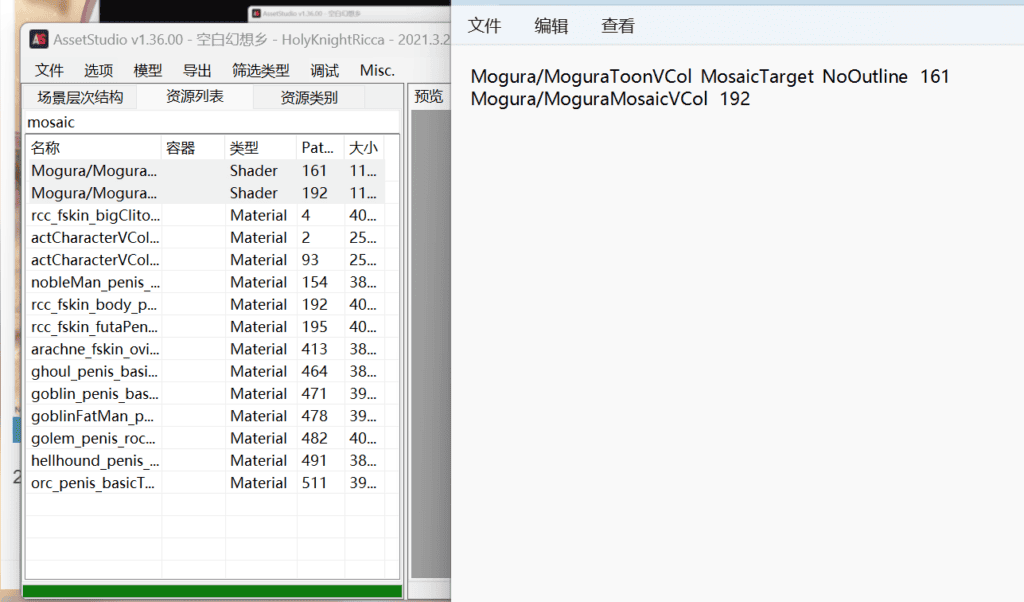Open the 选项 menu in AssetStudio

click(x=99, y=71)
